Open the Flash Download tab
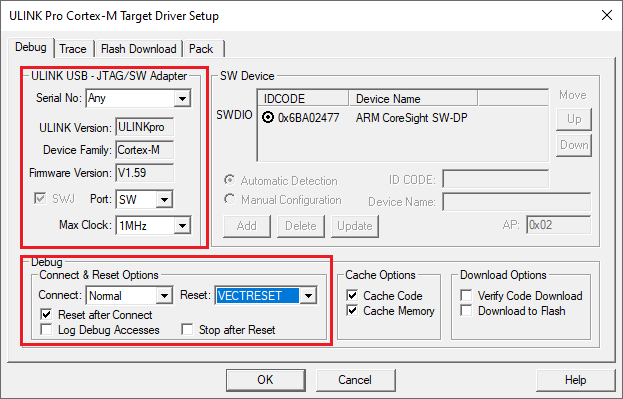The height and width of the screenshot is (399, 623). [138, 49]
